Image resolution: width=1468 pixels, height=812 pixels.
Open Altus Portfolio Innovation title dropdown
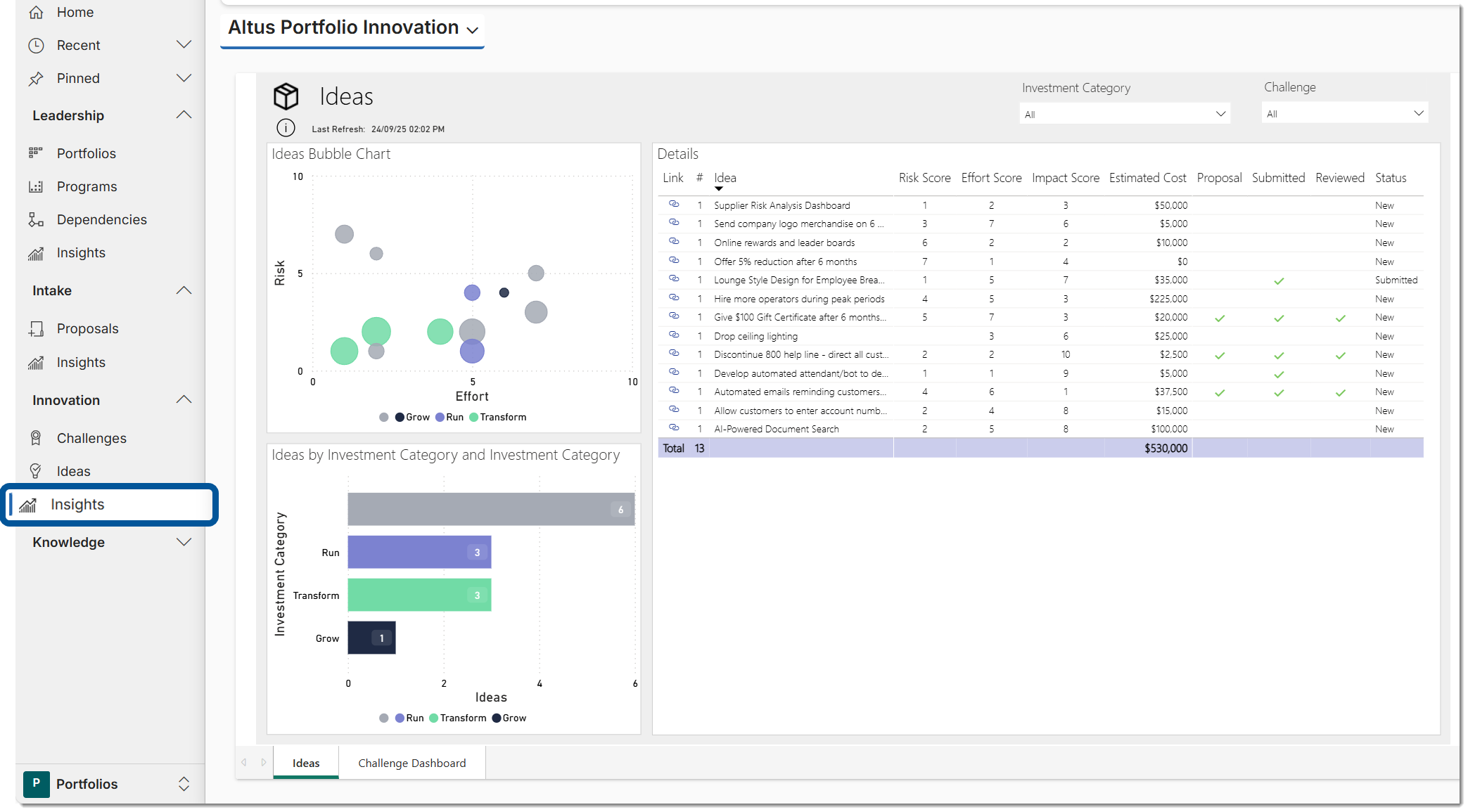(x=472, y=30)
